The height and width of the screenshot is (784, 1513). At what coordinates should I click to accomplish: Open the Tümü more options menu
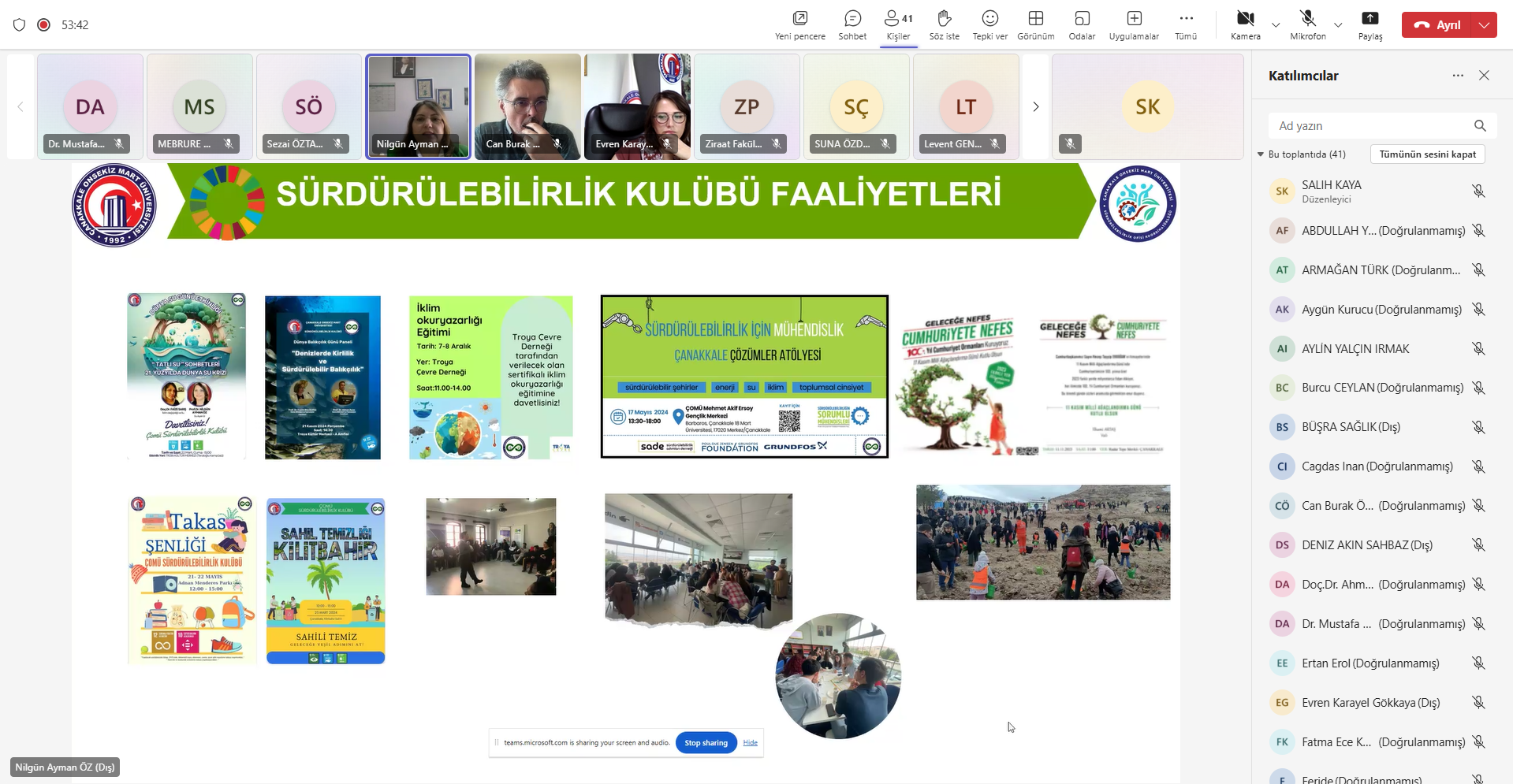coord(1186,24)
